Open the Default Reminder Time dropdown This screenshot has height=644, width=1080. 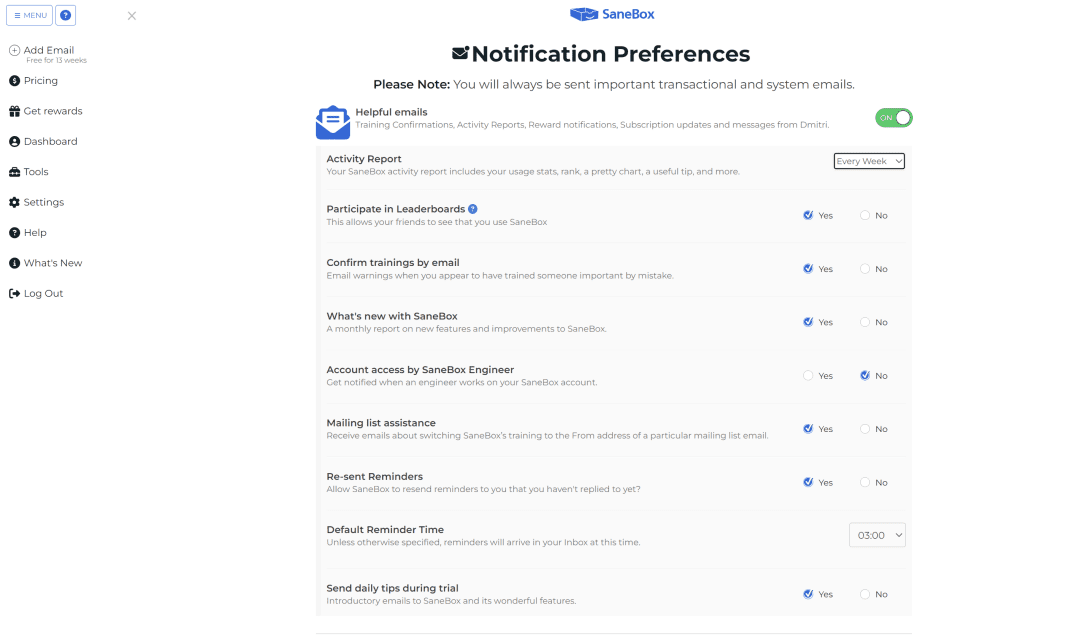tap(877, 534)
